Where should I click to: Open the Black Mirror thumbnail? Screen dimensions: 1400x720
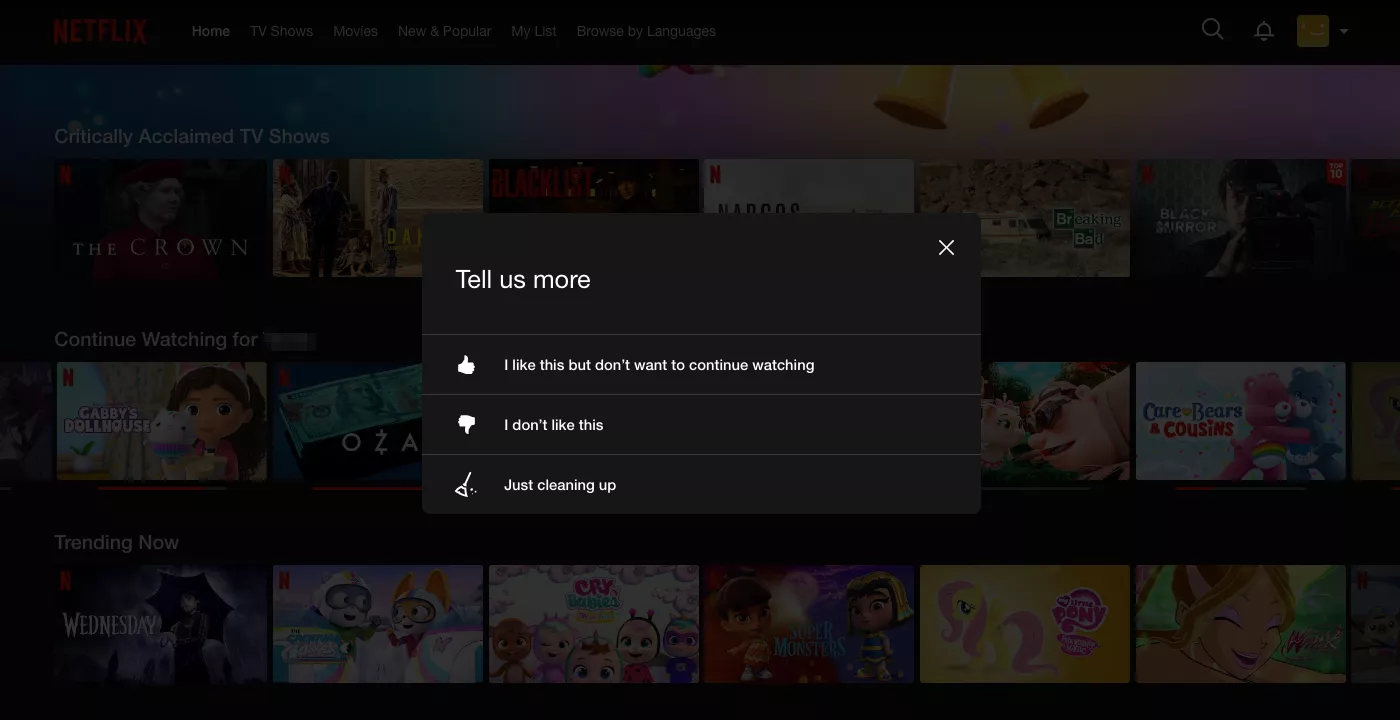(1240, 218)
